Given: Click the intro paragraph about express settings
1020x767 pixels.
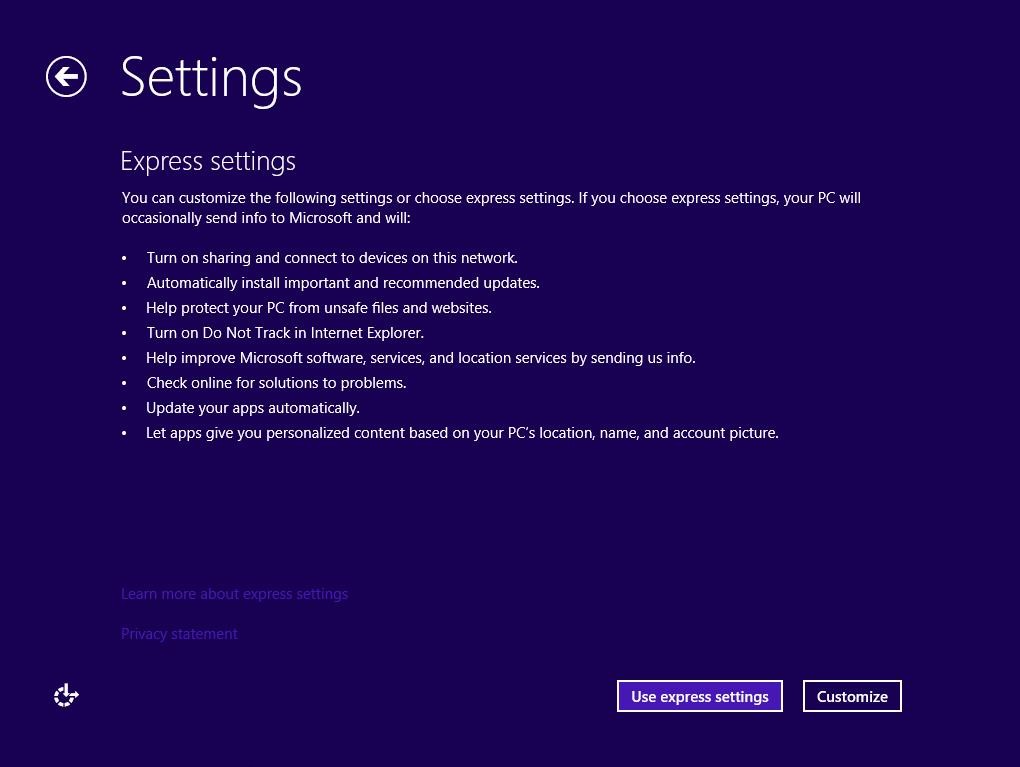Looking at the screenshot, I should pos(490,207).
